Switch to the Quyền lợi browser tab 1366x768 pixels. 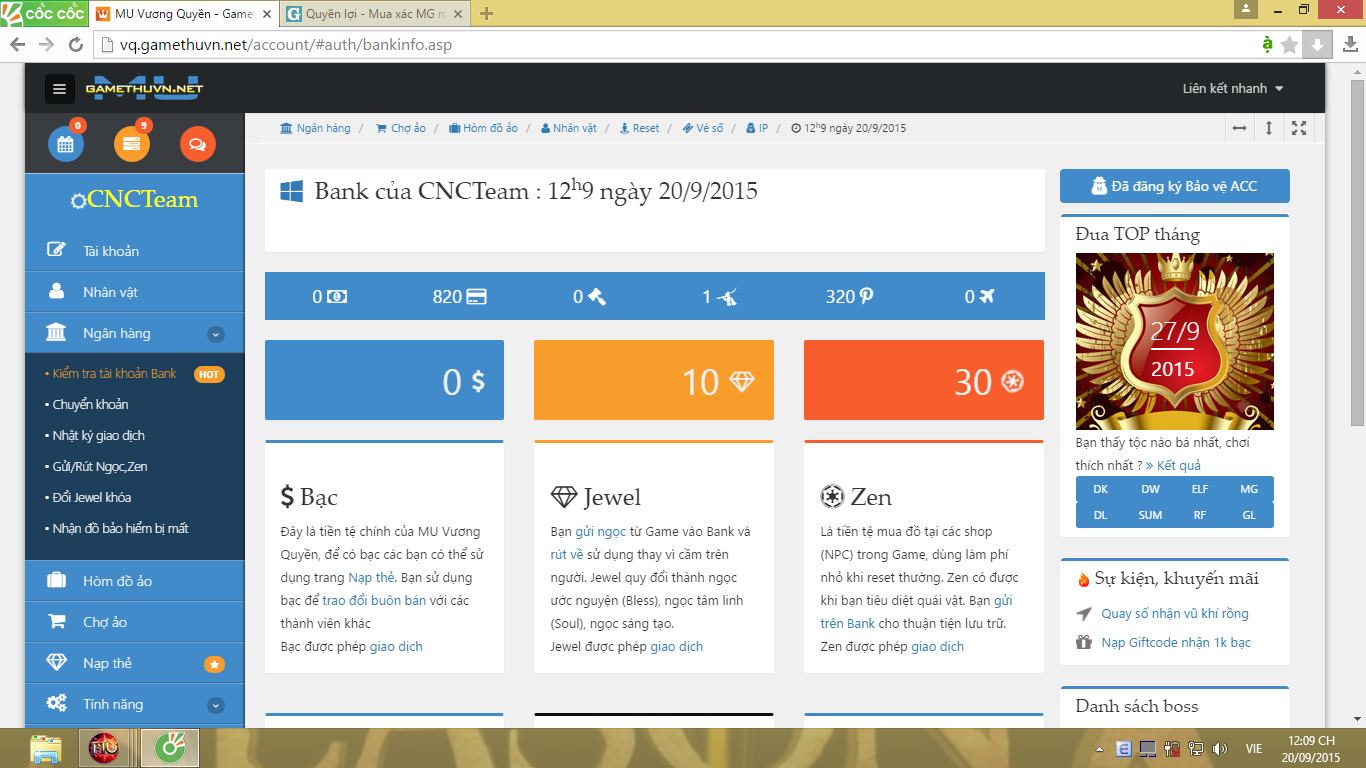[x=375, y=14]
